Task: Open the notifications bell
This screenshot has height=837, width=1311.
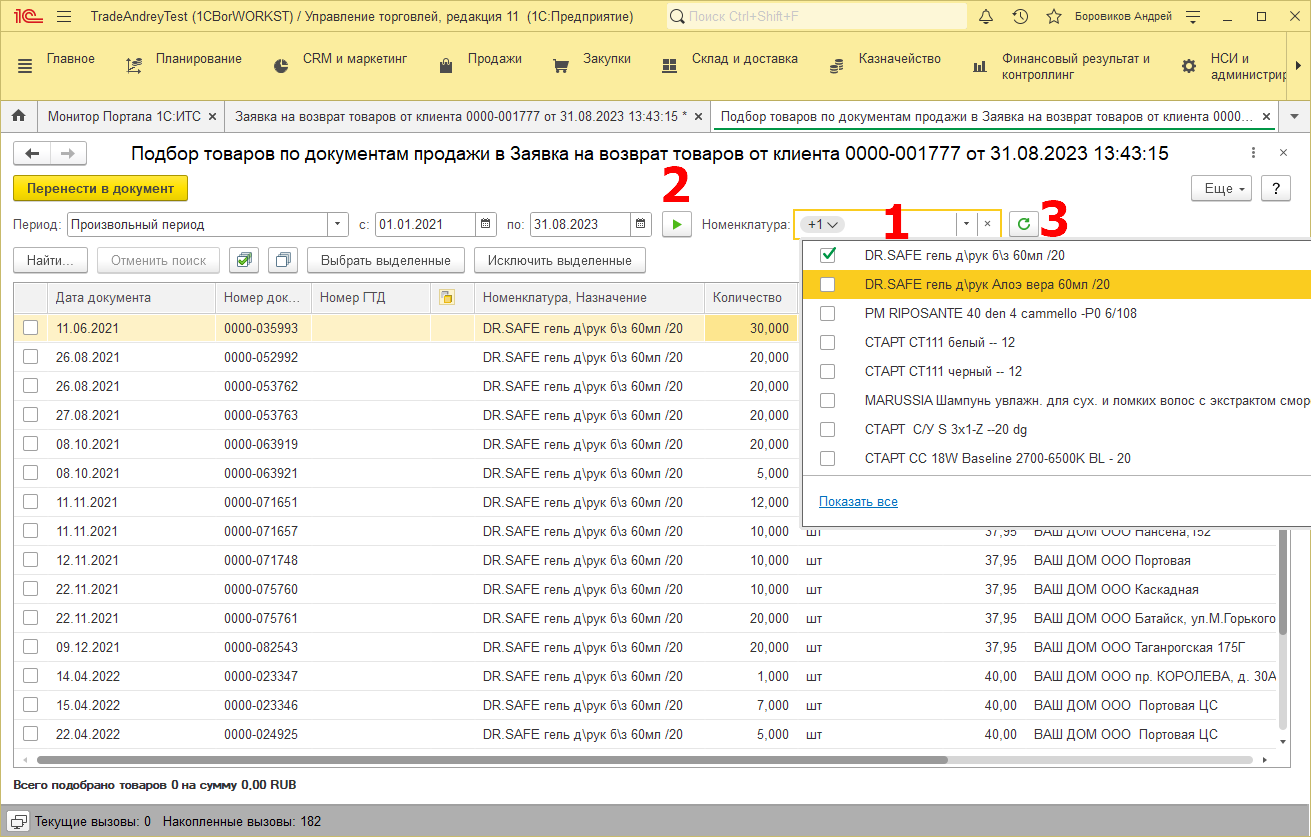Action: coord(986,17)
